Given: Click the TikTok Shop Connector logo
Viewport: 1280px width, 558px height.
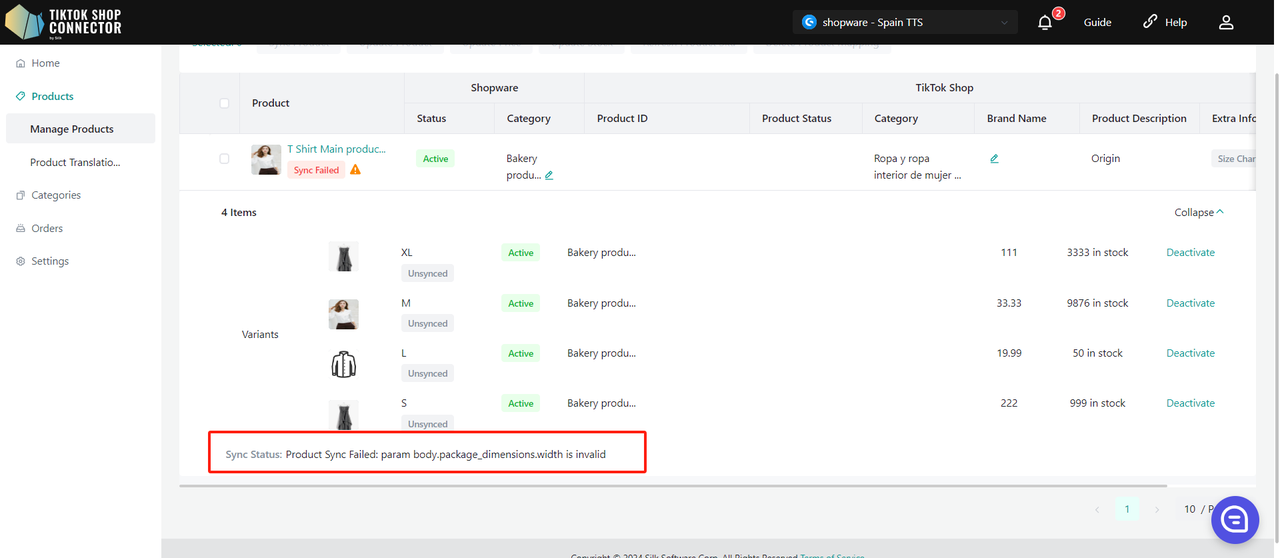Looking at the screenshot, I should (65, 22).
